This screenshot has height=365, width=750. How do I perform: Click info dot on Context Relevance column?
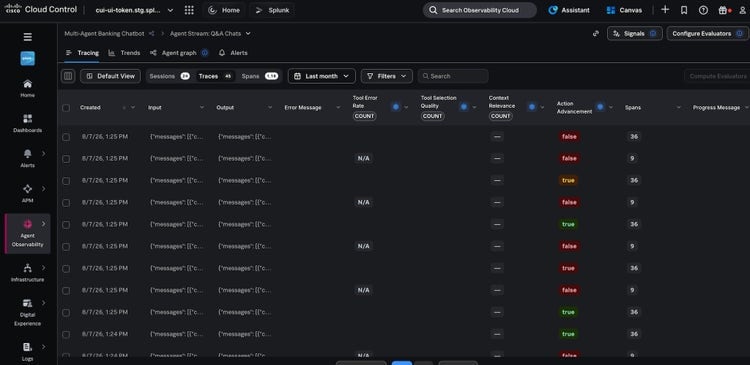532,107
